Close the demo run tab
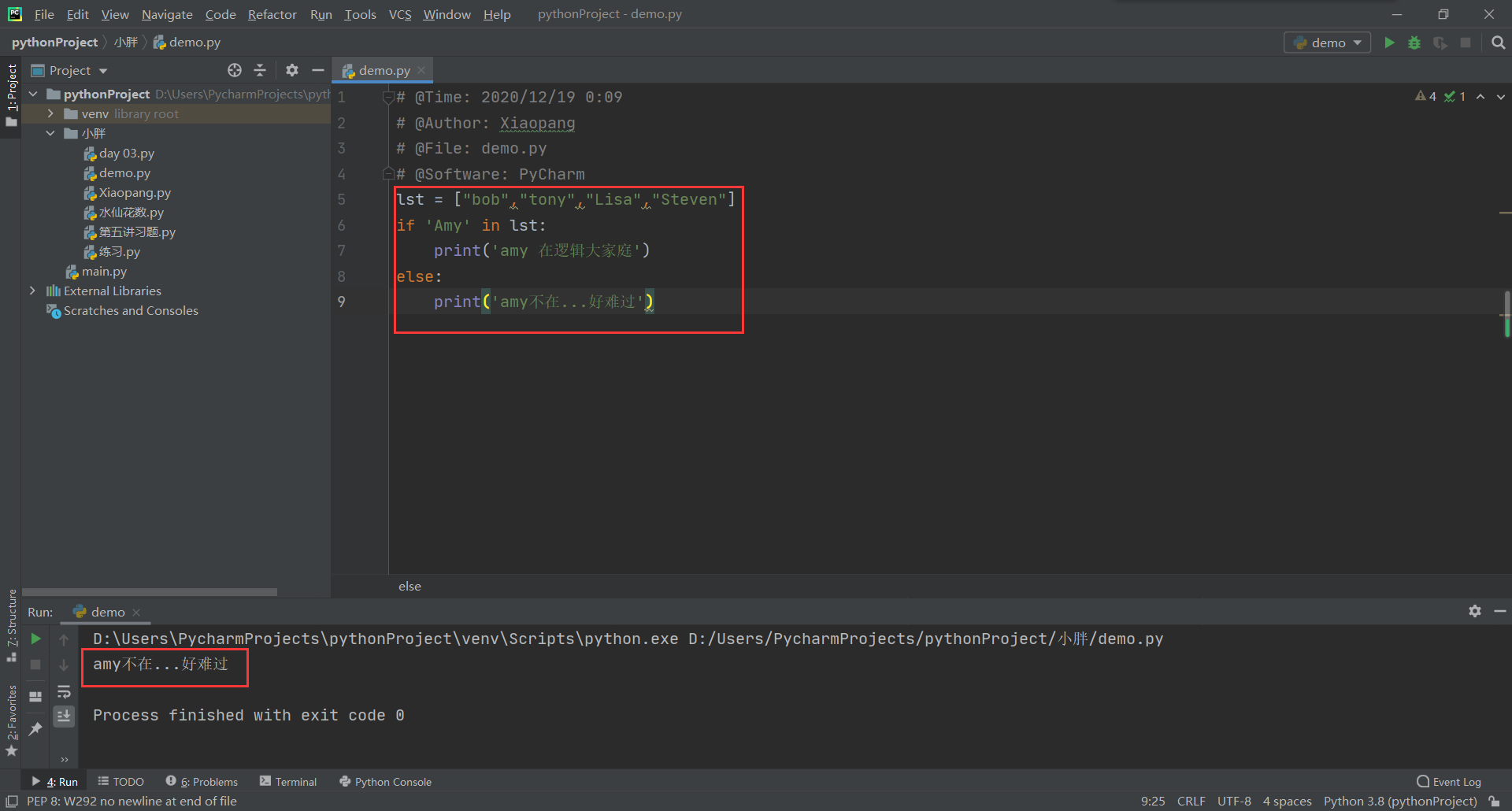The height and width of the screenshot is (811, 1512). 136,612
